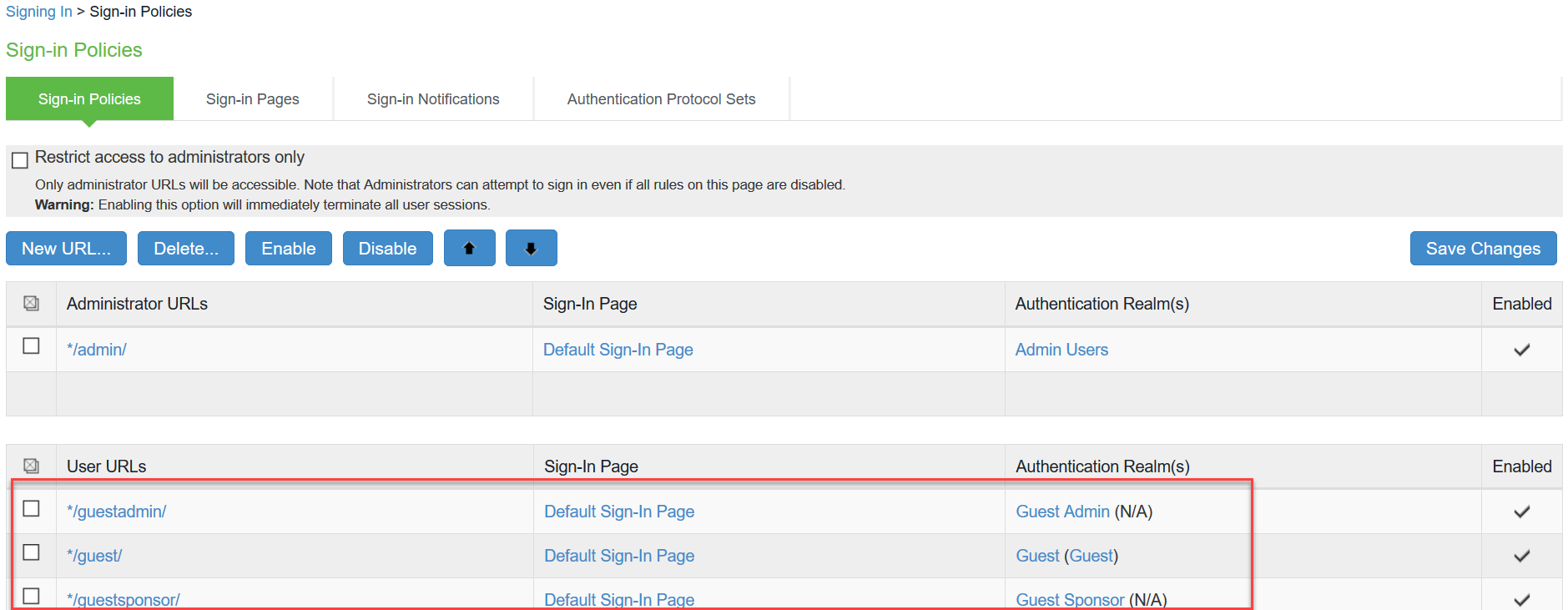
Task: Click the move up arrow button
Action: (x=469, y=249)
